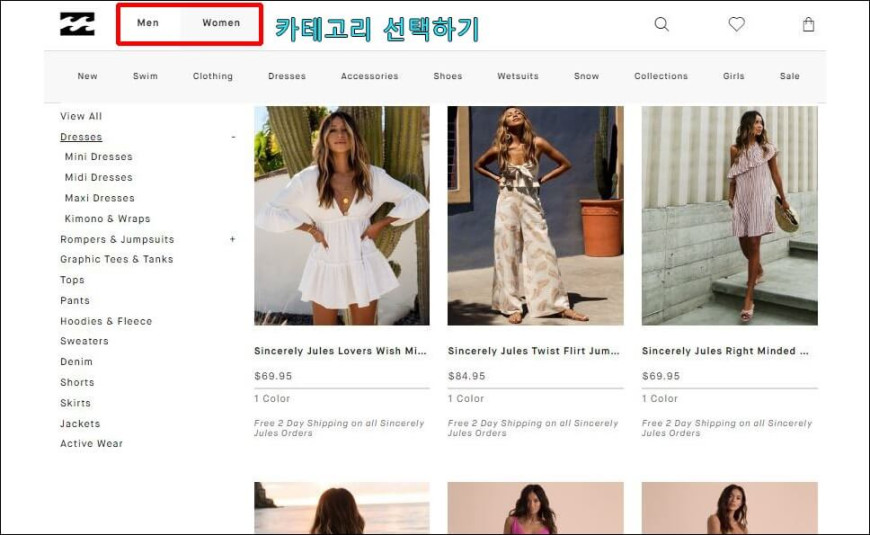This screenshot has width=870, height=535.
Task: Open the Collections menu item
Action: [x=661, y=76]
